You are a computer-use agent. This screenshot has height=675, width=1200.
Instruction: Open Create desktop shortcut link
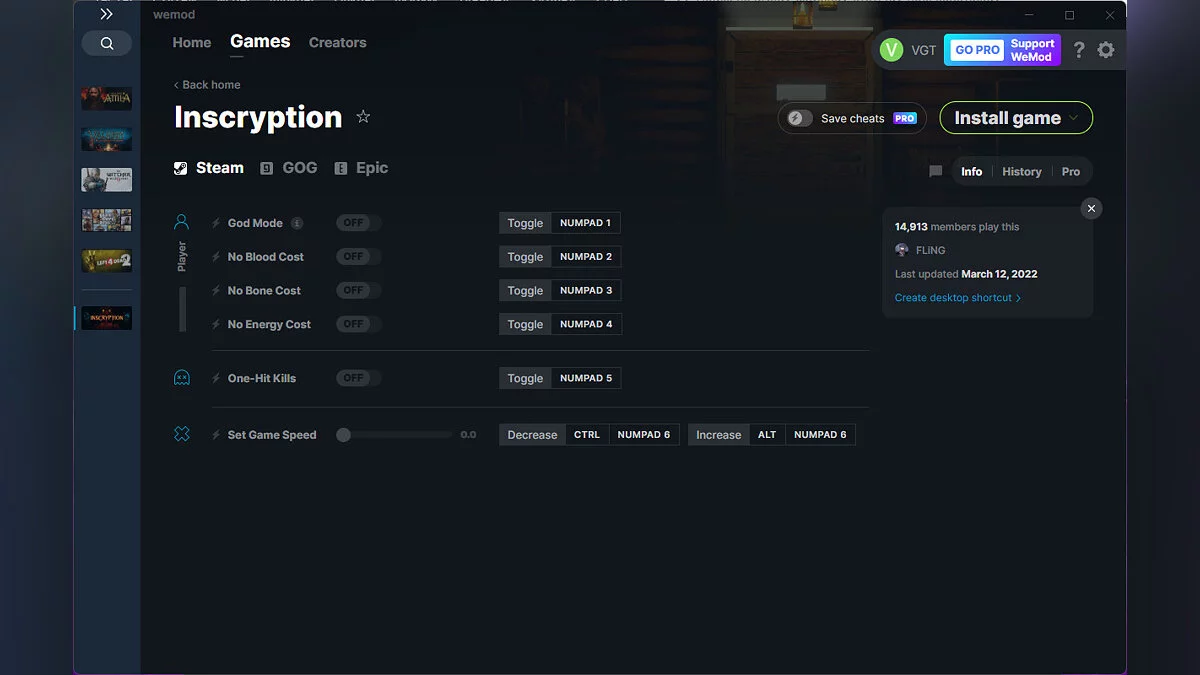tap(953, 297)
